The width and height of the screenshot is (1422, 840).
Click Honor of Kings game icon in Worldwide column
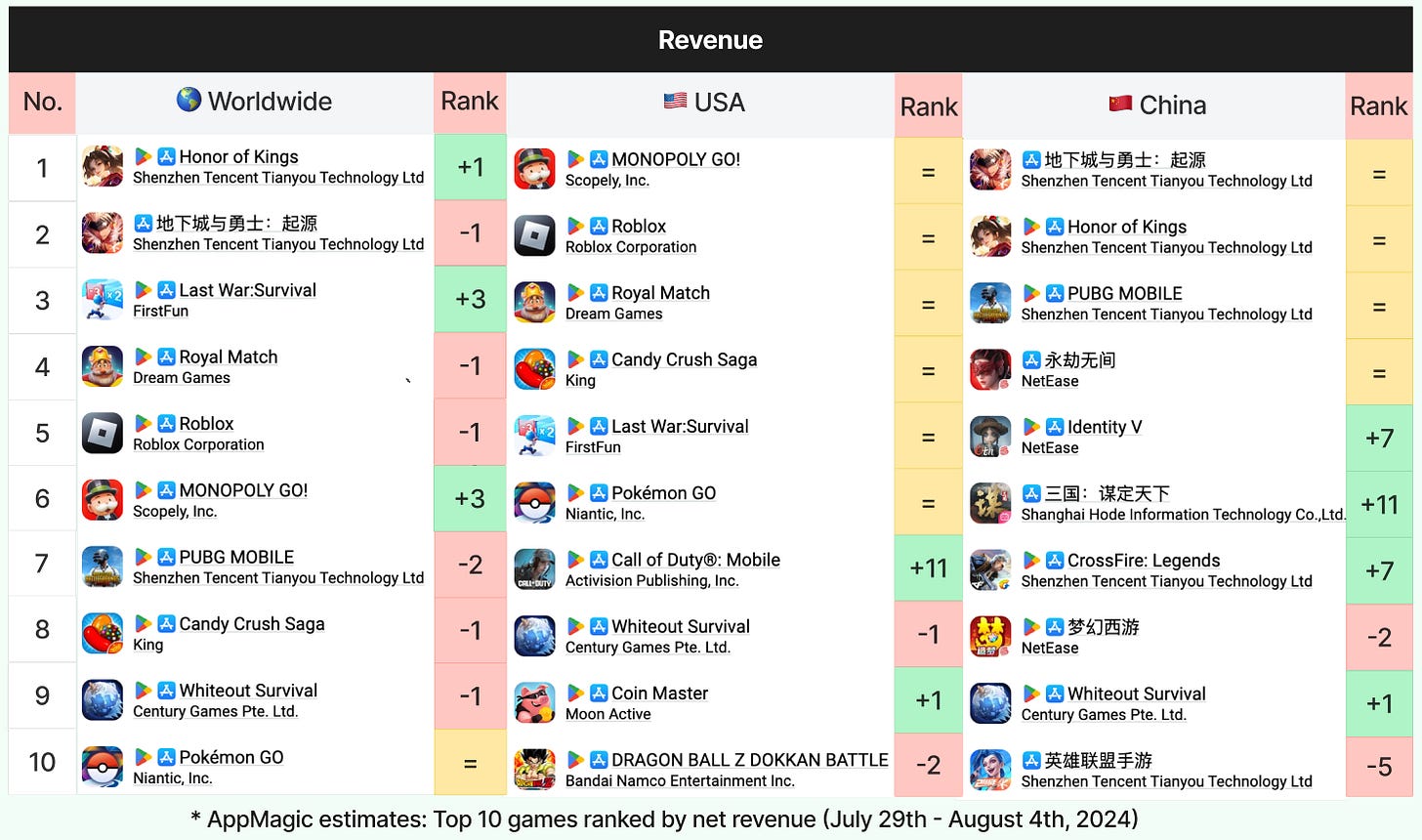[x=103, y=166]
